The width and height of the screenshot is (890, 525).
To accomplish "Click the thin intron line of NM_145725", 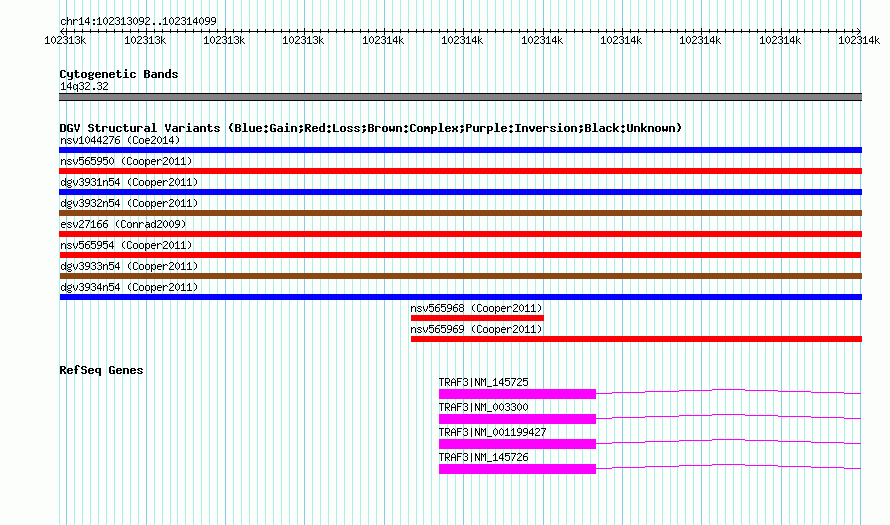I will click(x=729, y=389).
